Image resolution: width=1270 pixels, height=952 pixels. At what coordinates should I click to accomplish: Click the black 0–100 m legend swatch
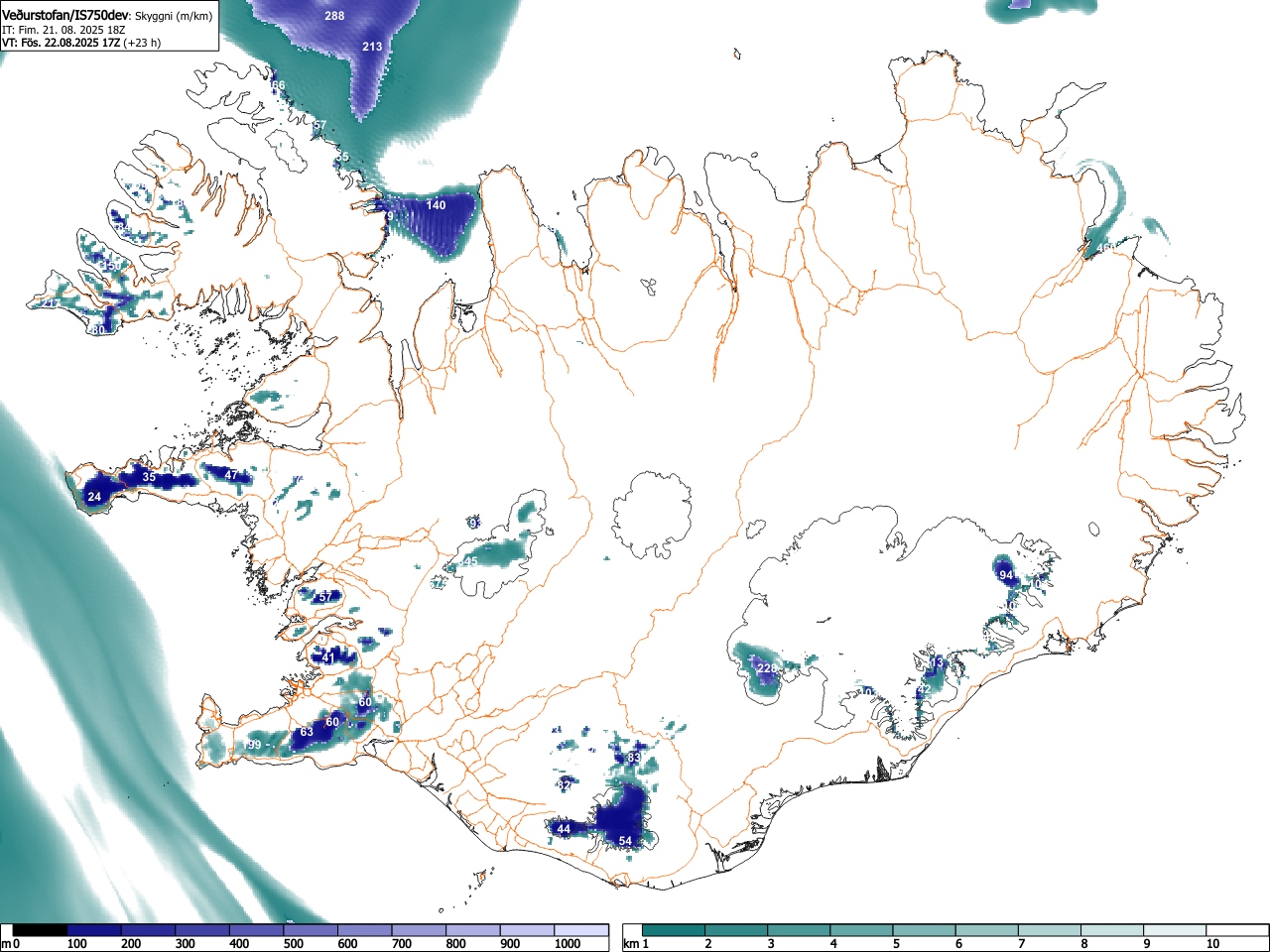[40, 930]
